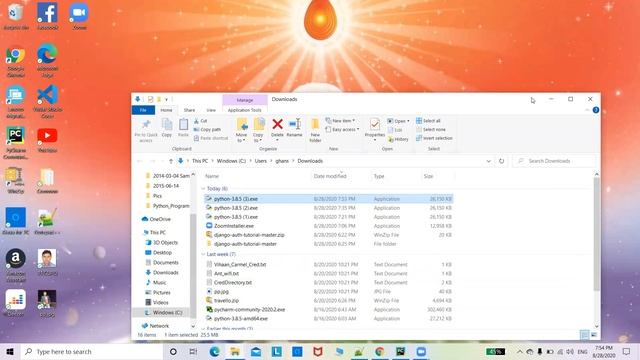
Task: Click the taskbar search box
Action: tap(92, 352)
